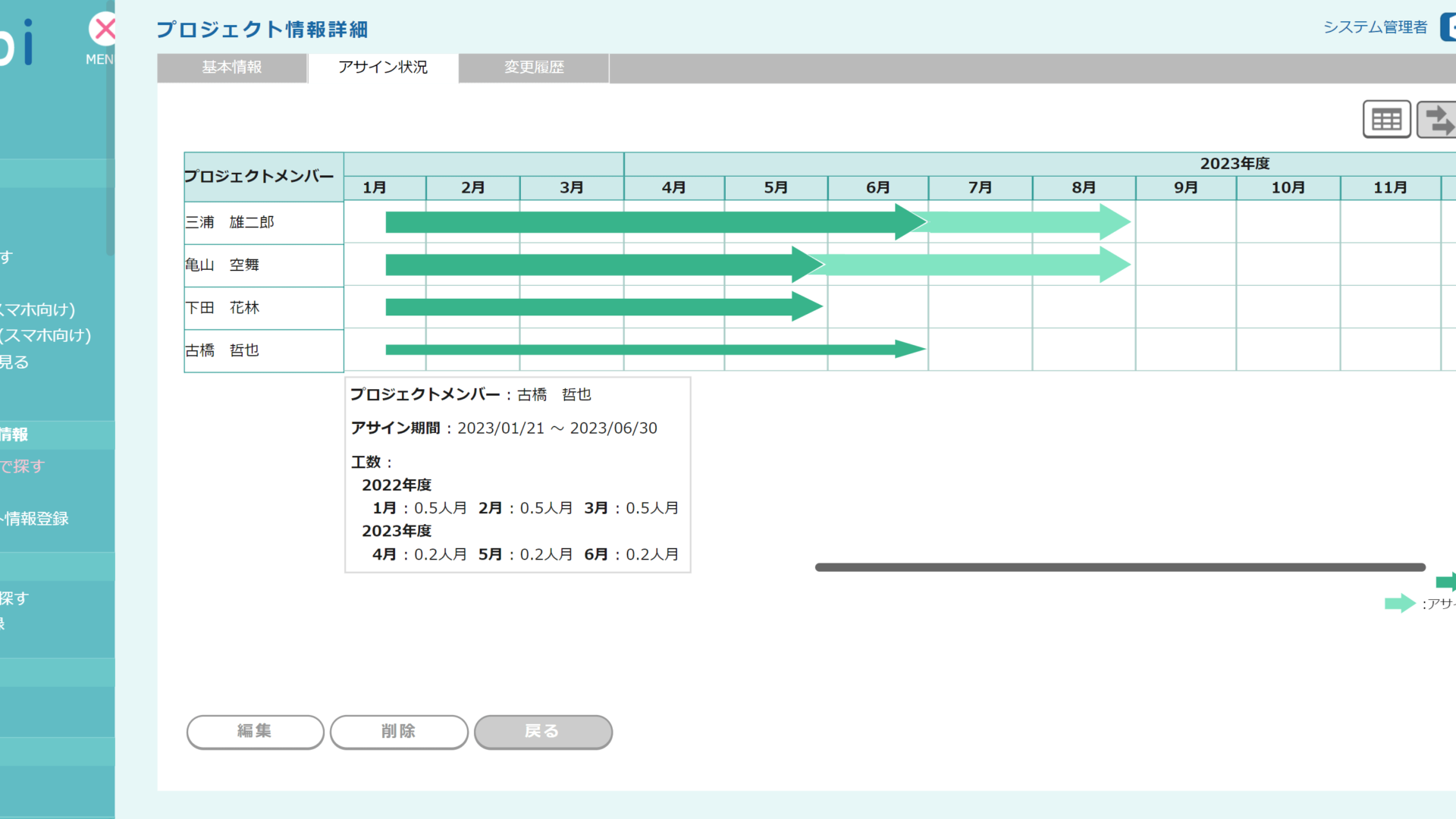Click 亀山 空舞's light green arrow
Viewport: 1456px width, 819px height.
click(978, 265)
